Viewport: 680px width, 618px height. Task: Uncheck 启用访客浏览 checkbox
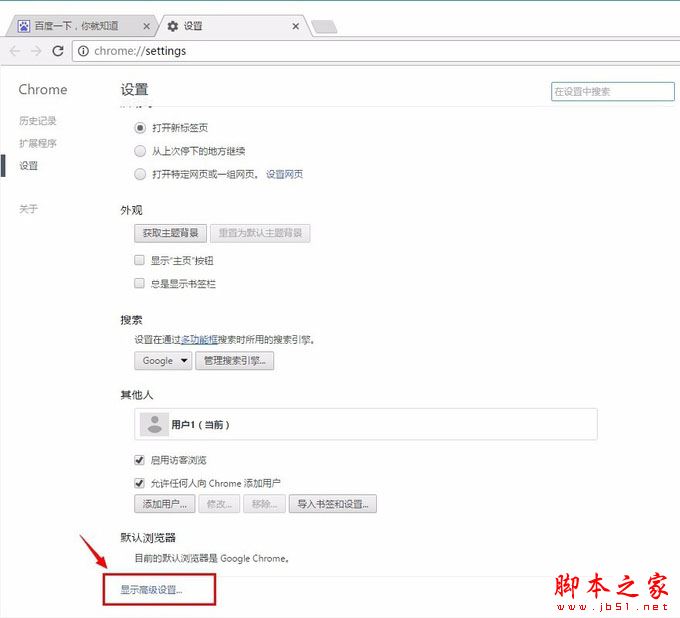pyautogui.click(x=139, y=460)
